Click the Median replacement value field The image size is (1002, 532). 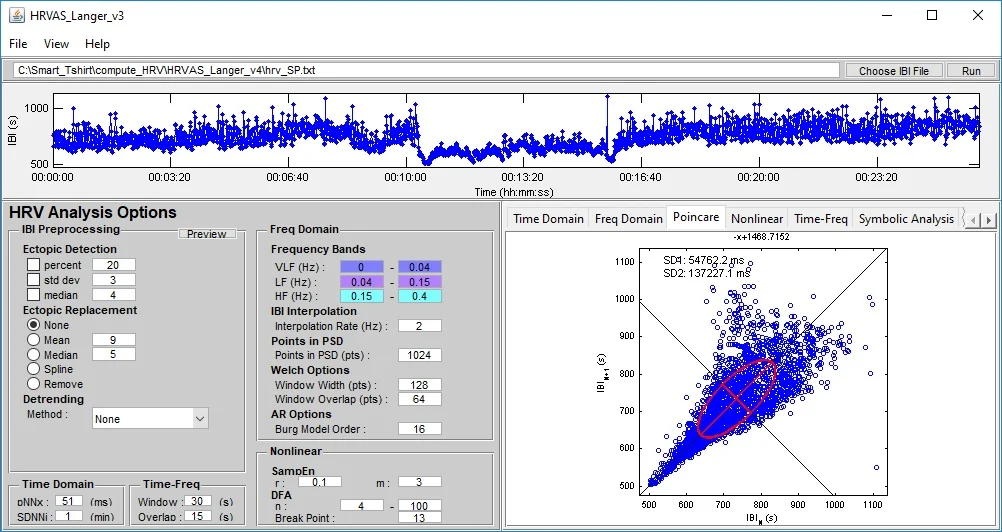point(114,354)
